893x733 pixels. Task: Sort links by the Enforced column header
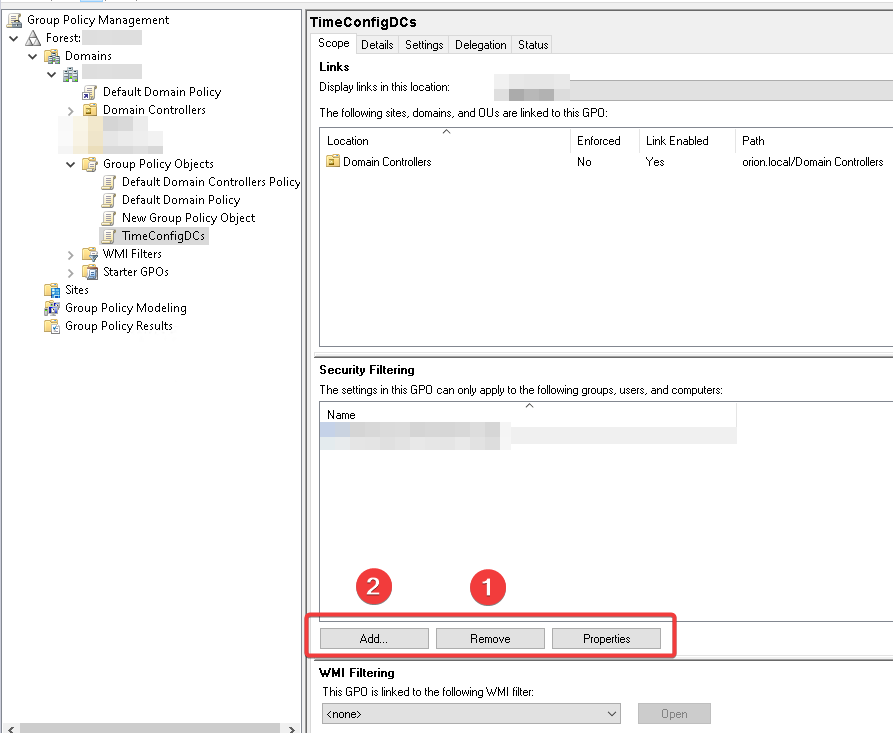[599, 141]
